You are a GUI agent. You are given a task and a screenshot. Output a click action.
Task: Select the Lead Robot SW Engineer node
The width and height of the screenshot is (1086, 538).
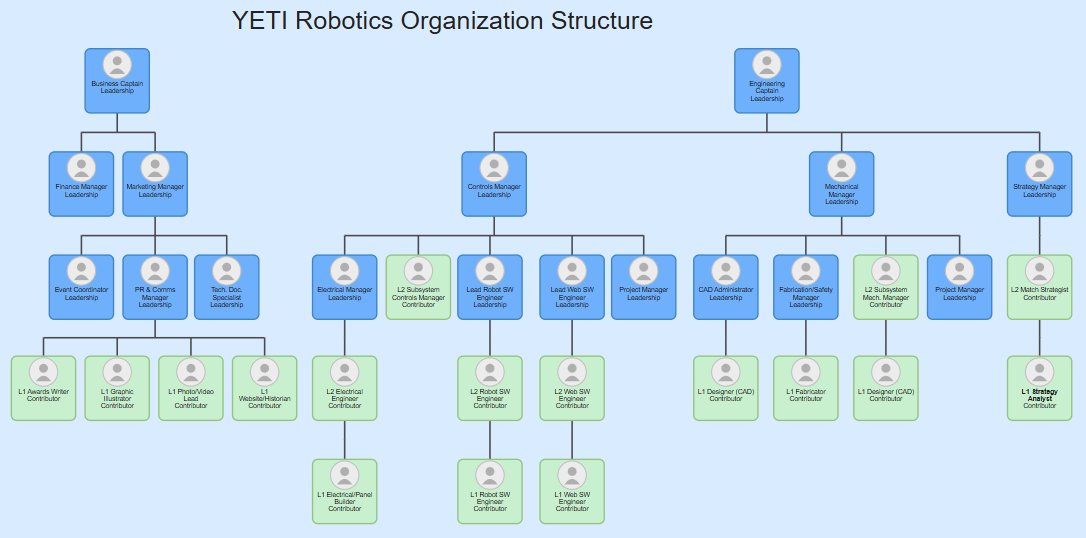click(490, 287)
